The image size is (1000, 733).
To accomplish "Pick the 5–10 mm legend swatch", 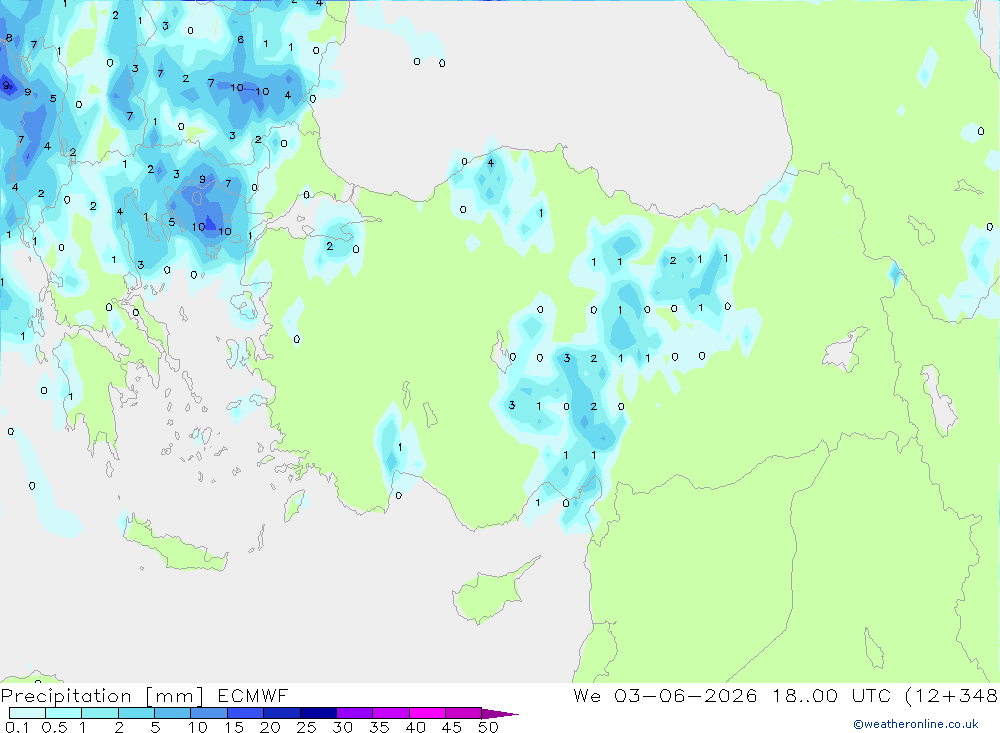I will [173, 713].
